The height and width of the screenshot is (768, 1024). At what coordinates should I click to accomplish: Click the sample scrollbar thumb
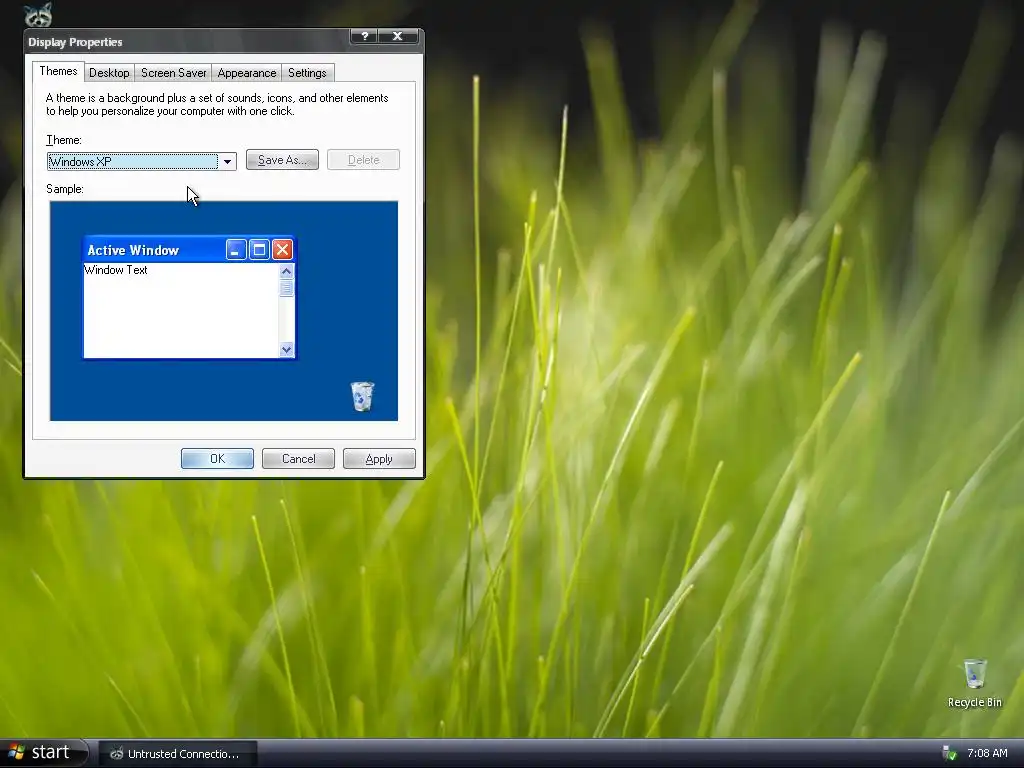(x=286, y=288)
